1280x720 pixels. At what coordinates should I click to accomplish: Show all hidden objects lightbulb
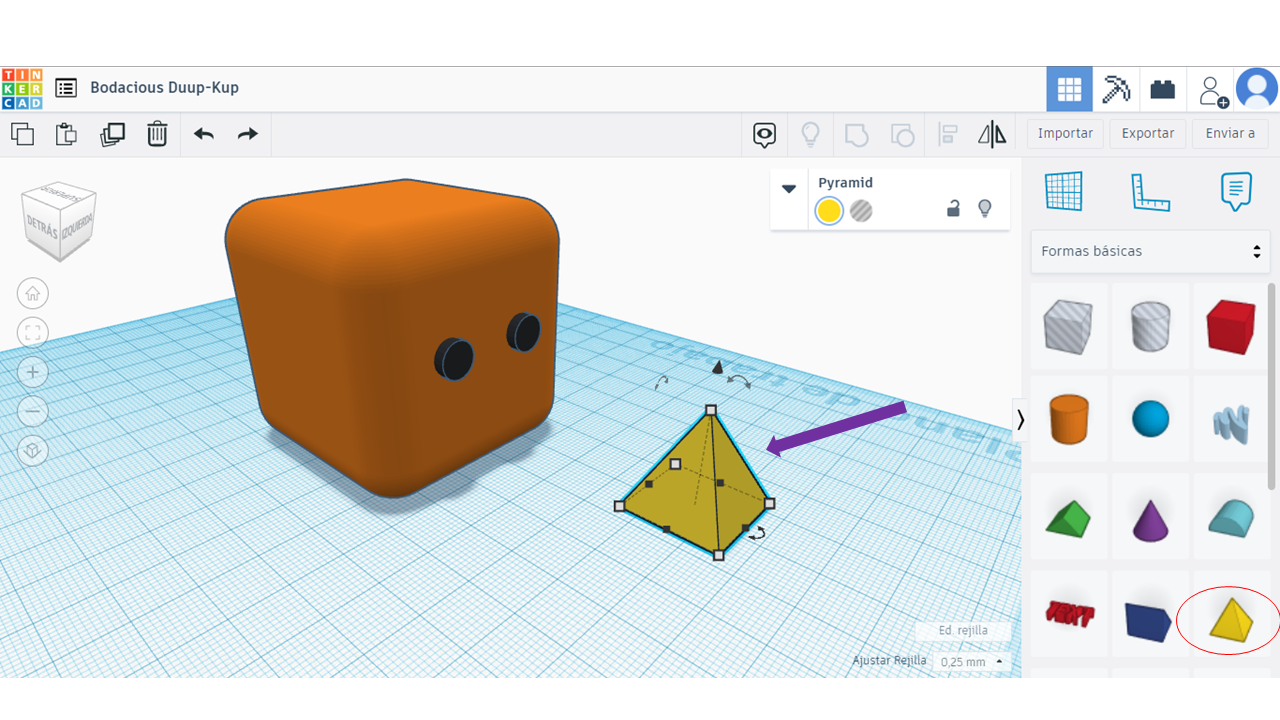(x=810, y=134)
